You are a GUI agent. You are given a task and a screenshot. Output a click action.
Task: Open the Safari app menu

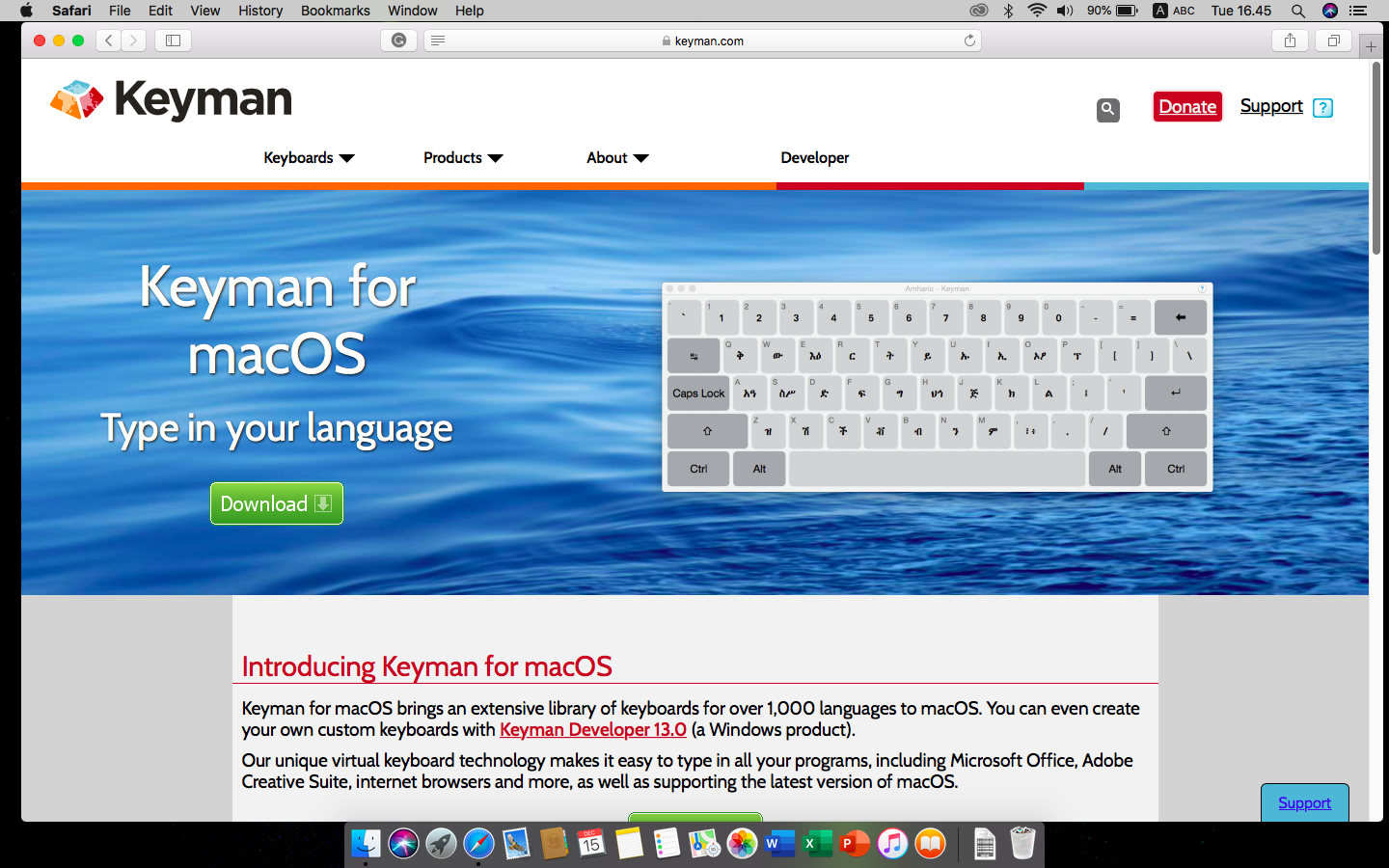click(71, 11)
